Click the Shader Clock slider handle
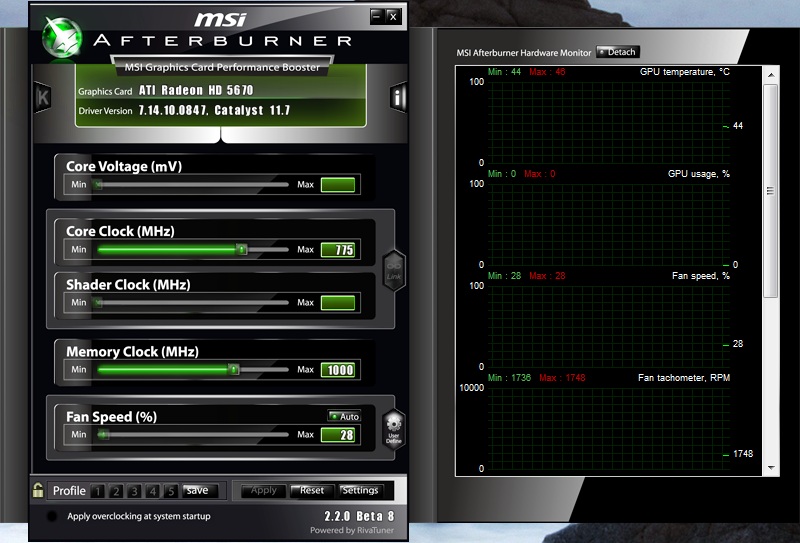 click(x=97, y=303)
